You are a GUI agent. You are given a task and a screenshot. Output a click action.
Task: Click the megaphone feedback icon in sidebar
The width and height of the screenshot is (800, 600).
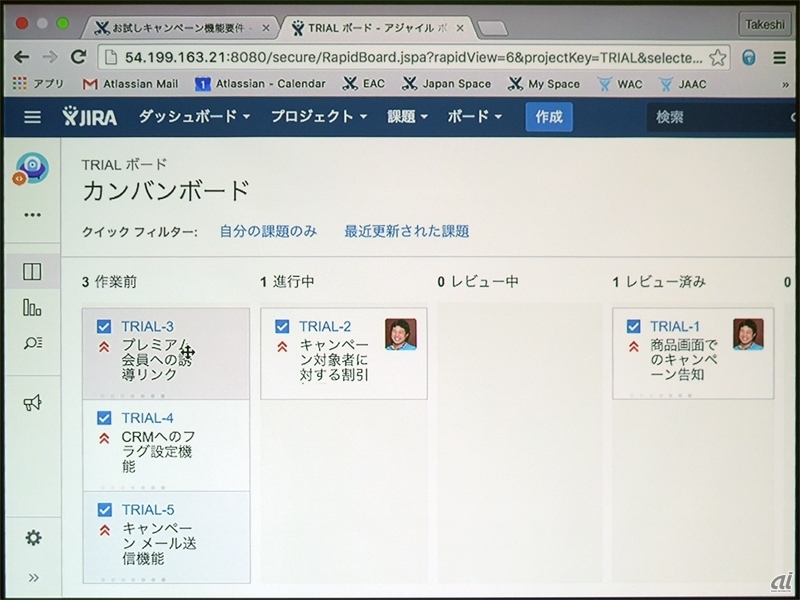33,403
